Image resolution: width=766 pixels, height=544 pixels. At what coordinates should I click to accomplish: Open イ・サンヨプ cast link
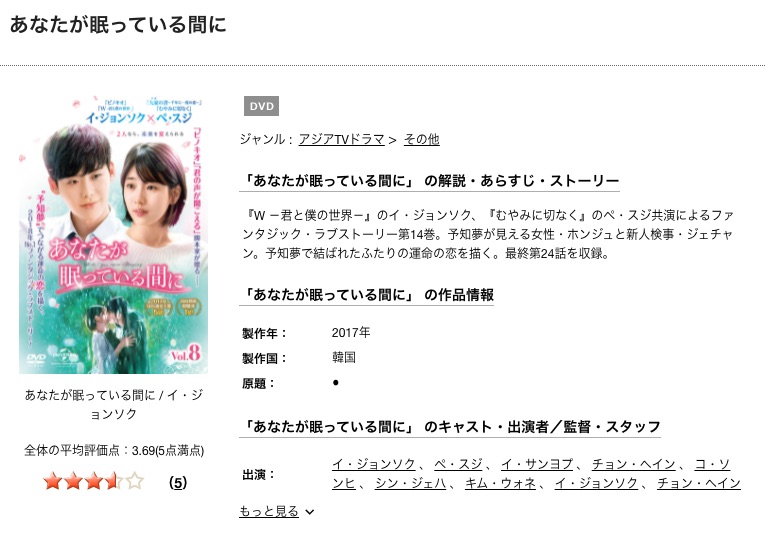click(x=537, y=464)
